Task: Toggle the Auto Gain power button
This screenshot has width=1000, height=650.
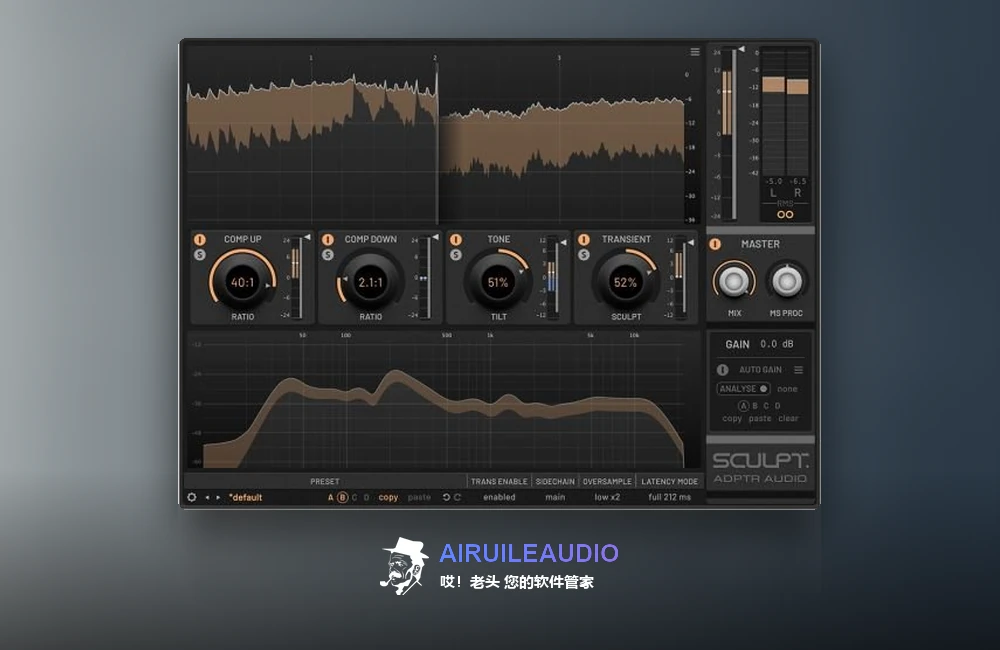Action: pos(723,369)
